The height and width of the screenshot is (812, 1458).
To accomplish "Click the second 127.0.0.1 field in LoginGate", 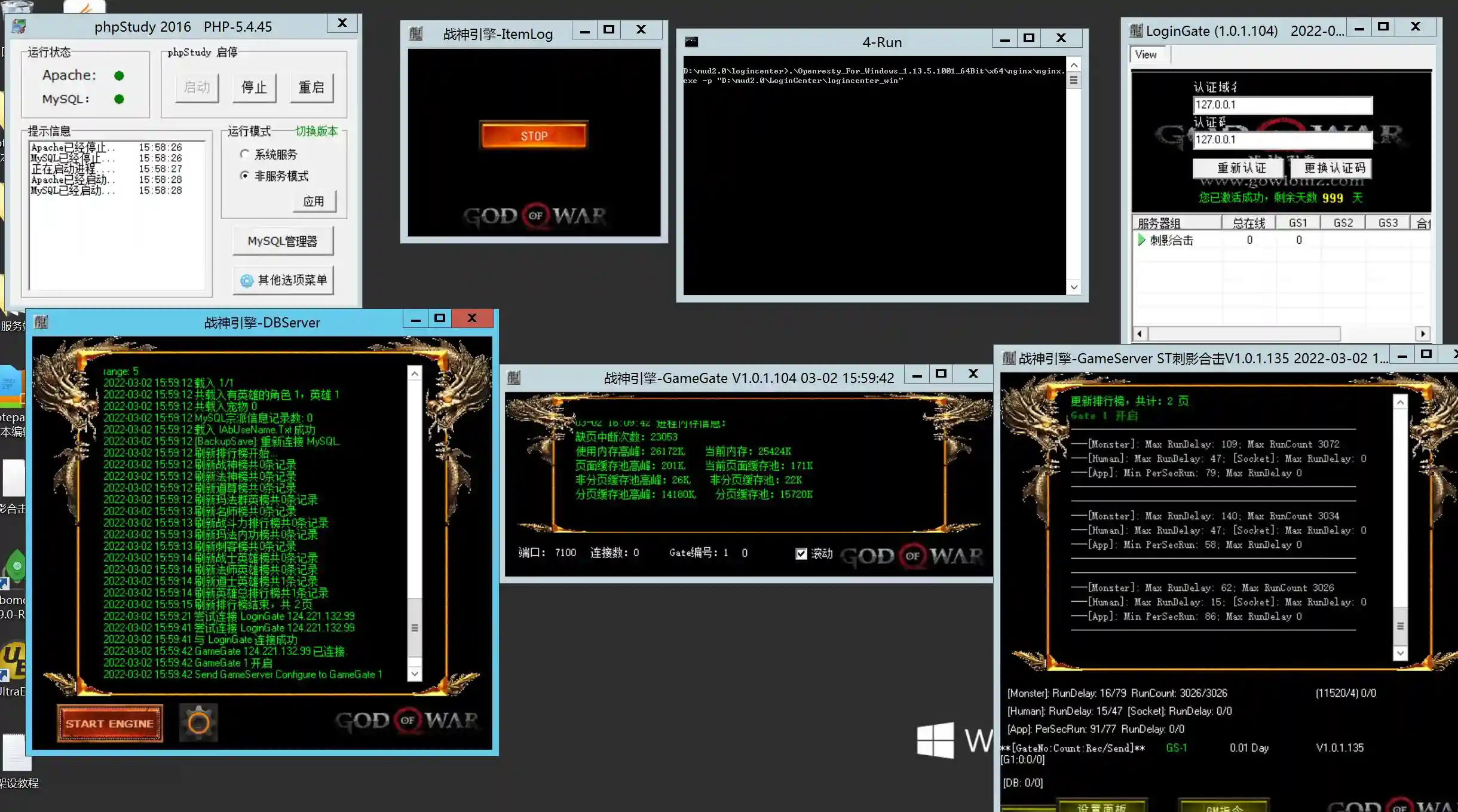I will pyautogui.click(x=1282, y=140).
